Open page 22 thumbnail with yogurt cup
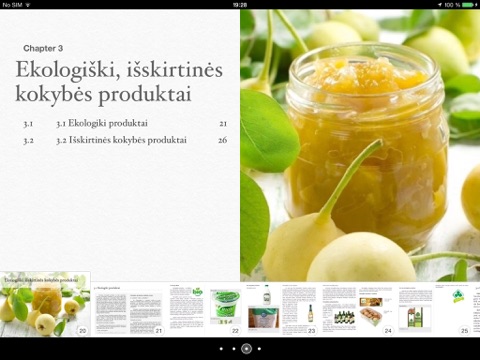 pos(205,310)
